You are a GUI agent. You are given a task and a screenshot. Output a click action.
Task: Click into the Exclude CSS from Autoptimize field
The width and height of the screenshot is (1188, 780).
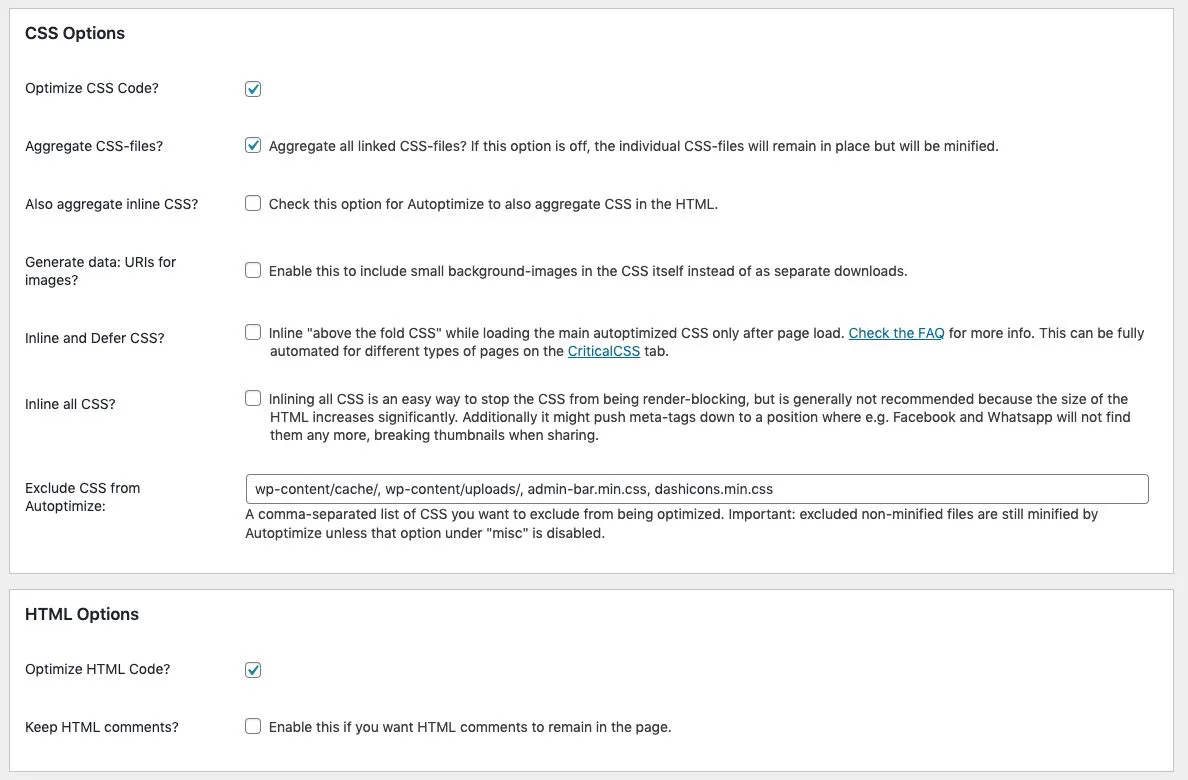click(x=696, y=489)
